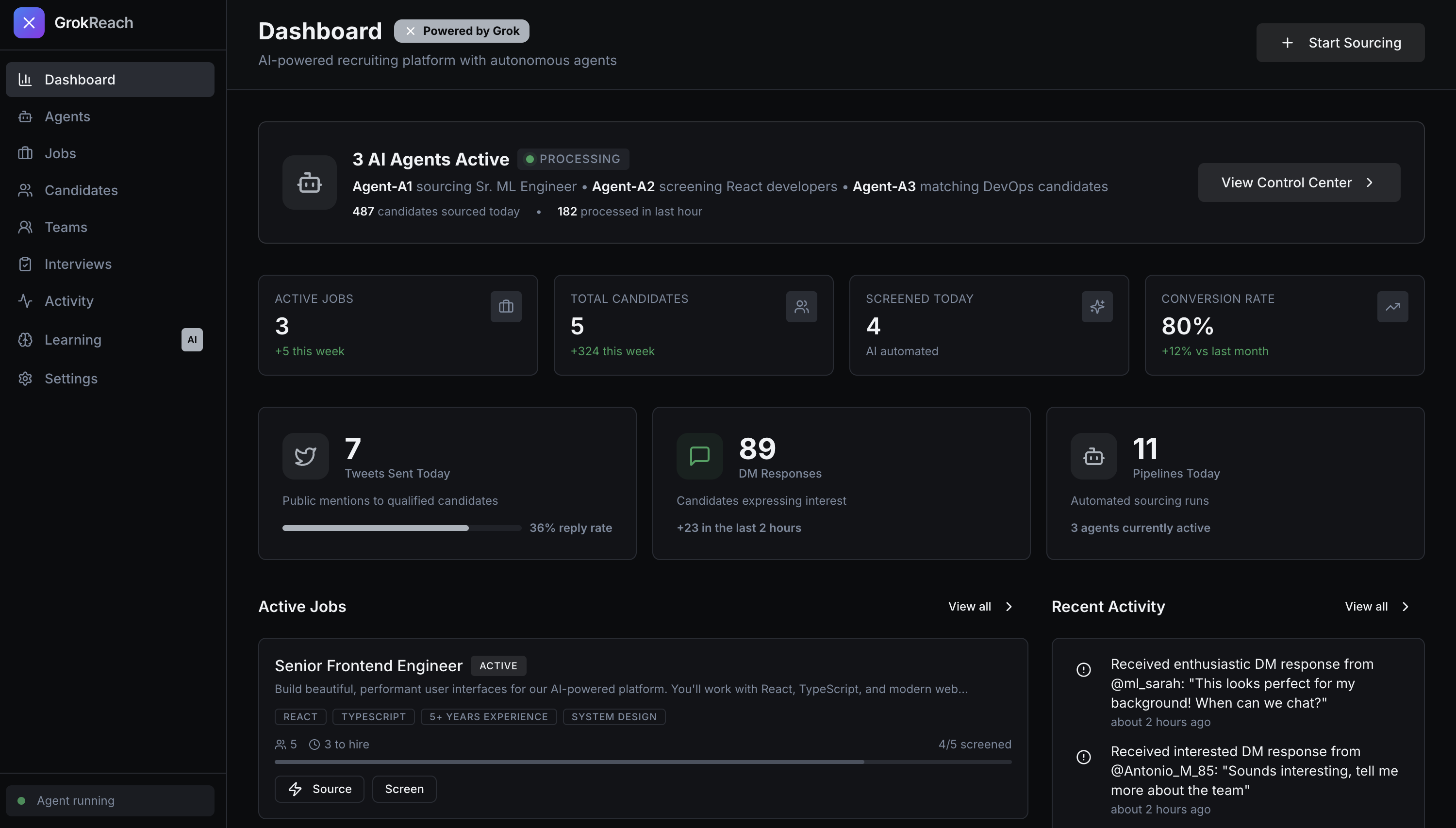Go to the Candidates page

coord(81,191)
